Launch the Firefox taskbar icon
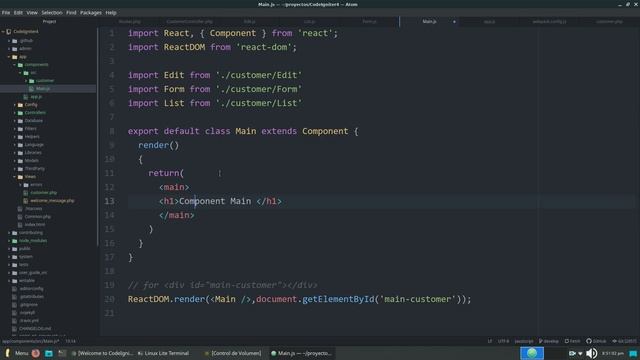The width and height of the screenshot is (640, 360). point(36,353)
